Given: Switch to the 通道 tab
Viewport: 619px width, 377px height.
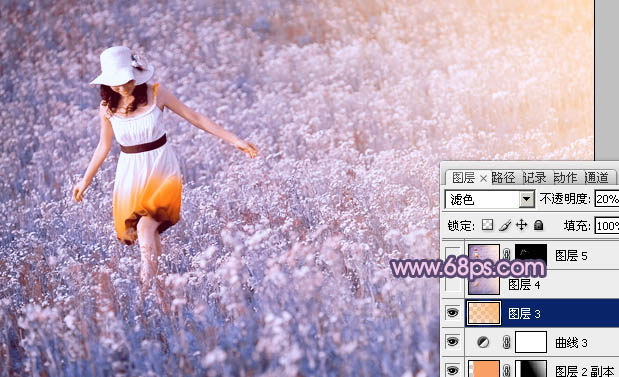Looking at the screenshot, I should pos(596,178).
